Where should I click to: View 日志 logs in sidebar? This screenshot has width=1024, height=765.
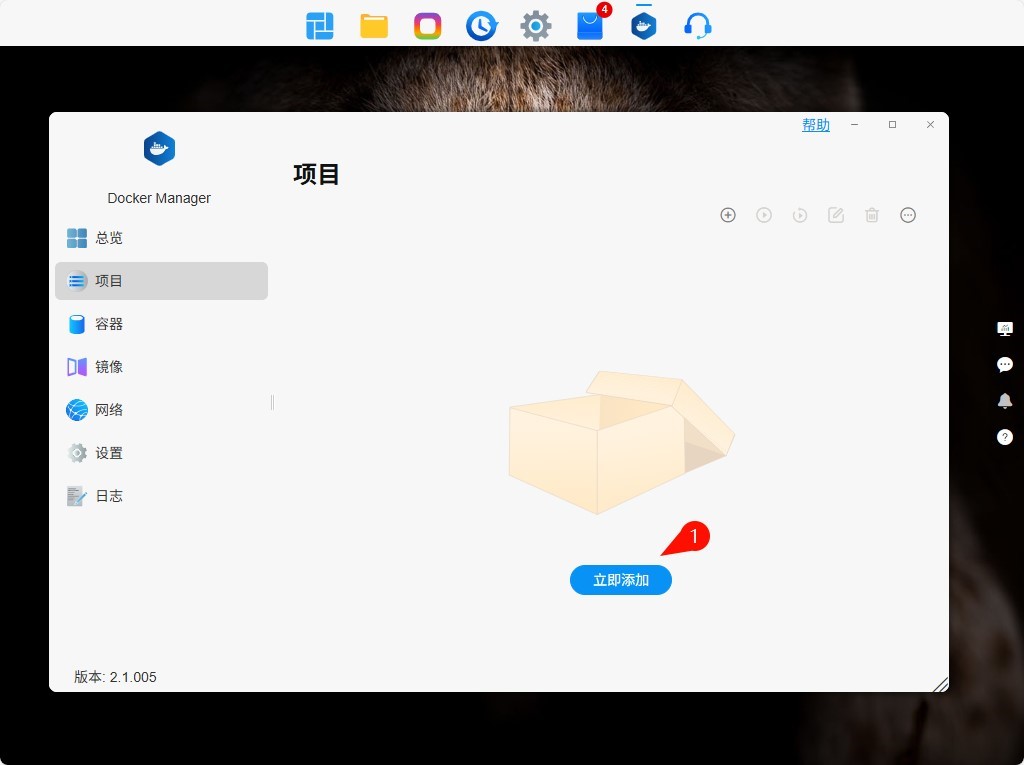(161, 496)
